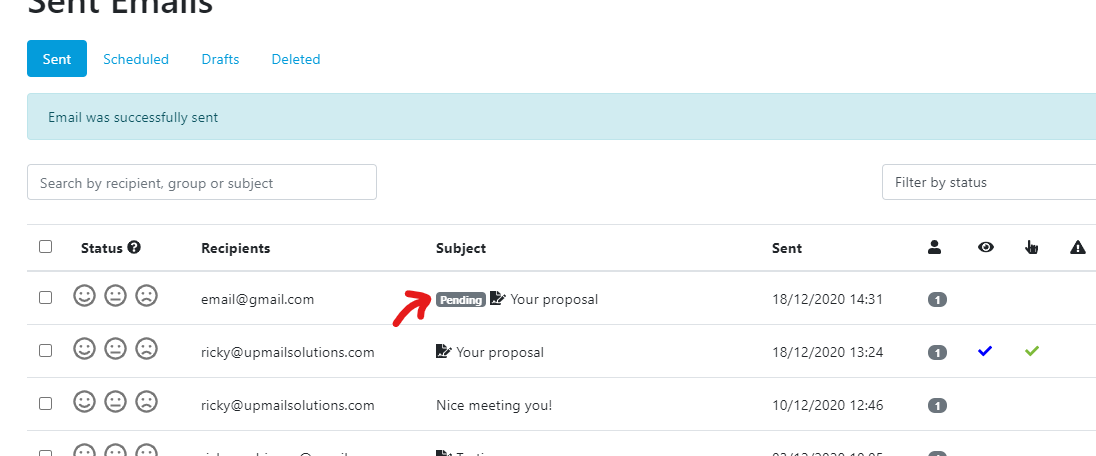Check the box for email@gmail.com row
Viewport: 1096px width, 456px height.
[x=45, y=298]
